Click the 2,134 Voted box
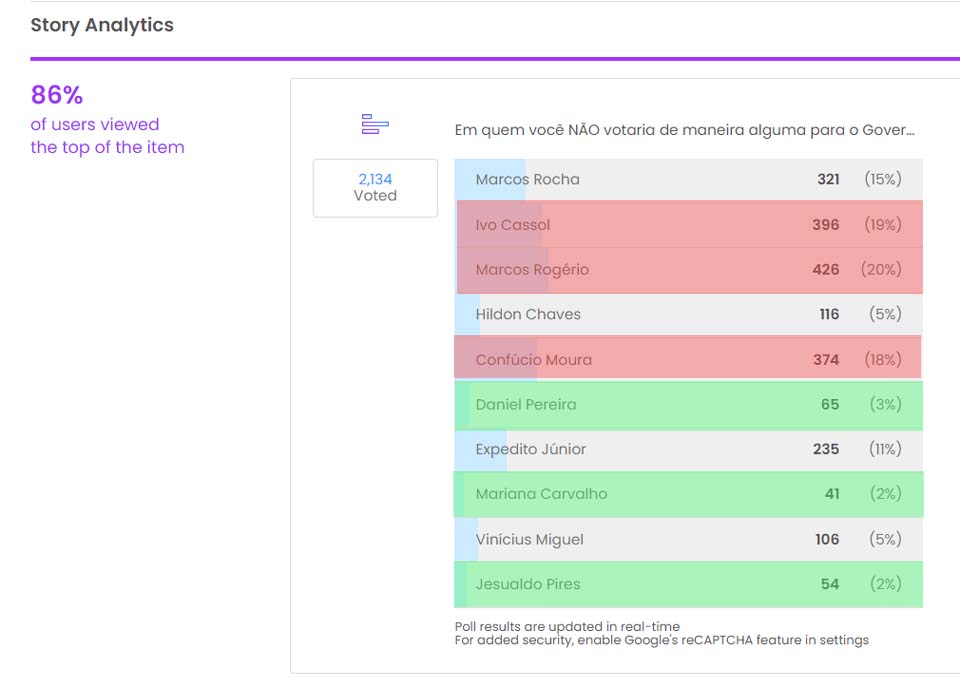The width and height of the screenshot is (960, 688). (x=375, y=188)
